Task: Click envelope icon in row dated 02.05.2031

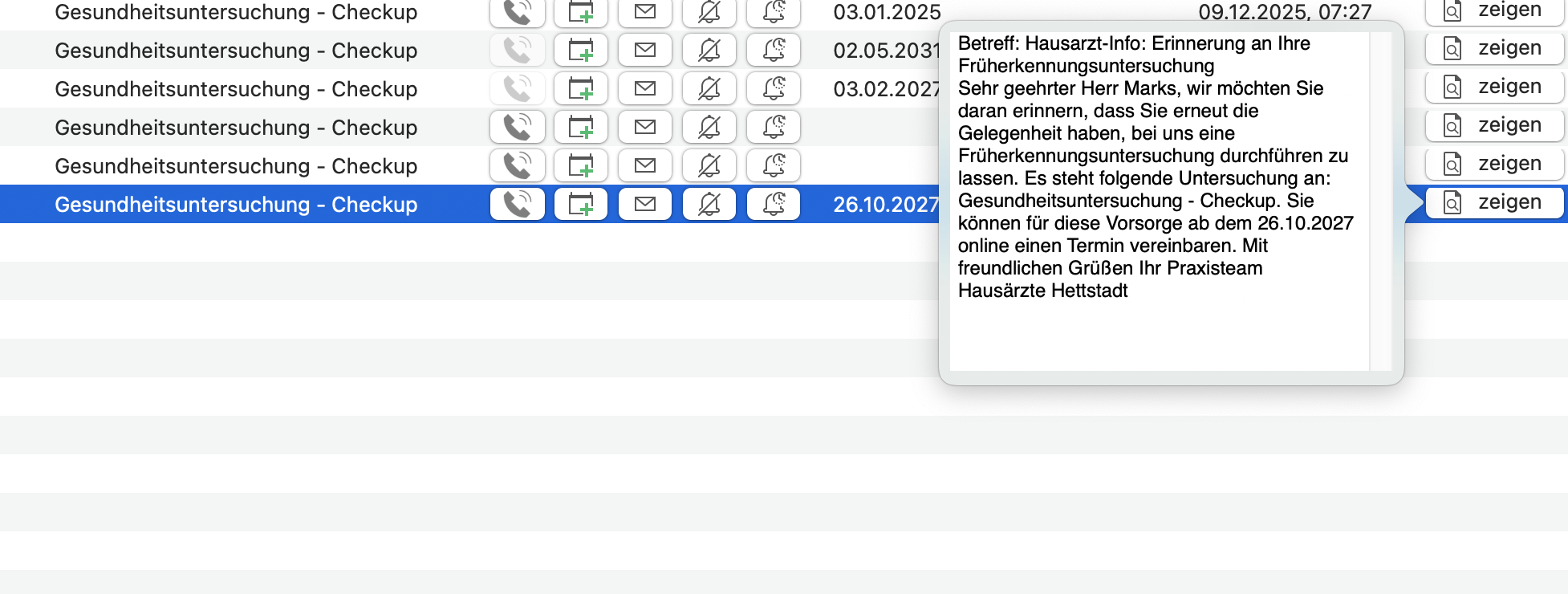Action: (645, 50)
